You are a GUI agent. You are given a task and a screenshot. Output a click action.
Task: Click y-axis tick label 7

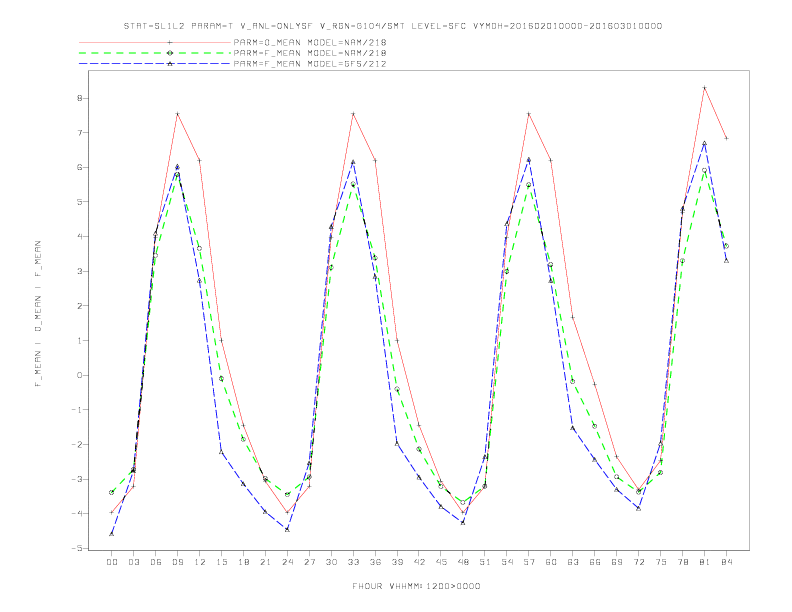[79, 133]
